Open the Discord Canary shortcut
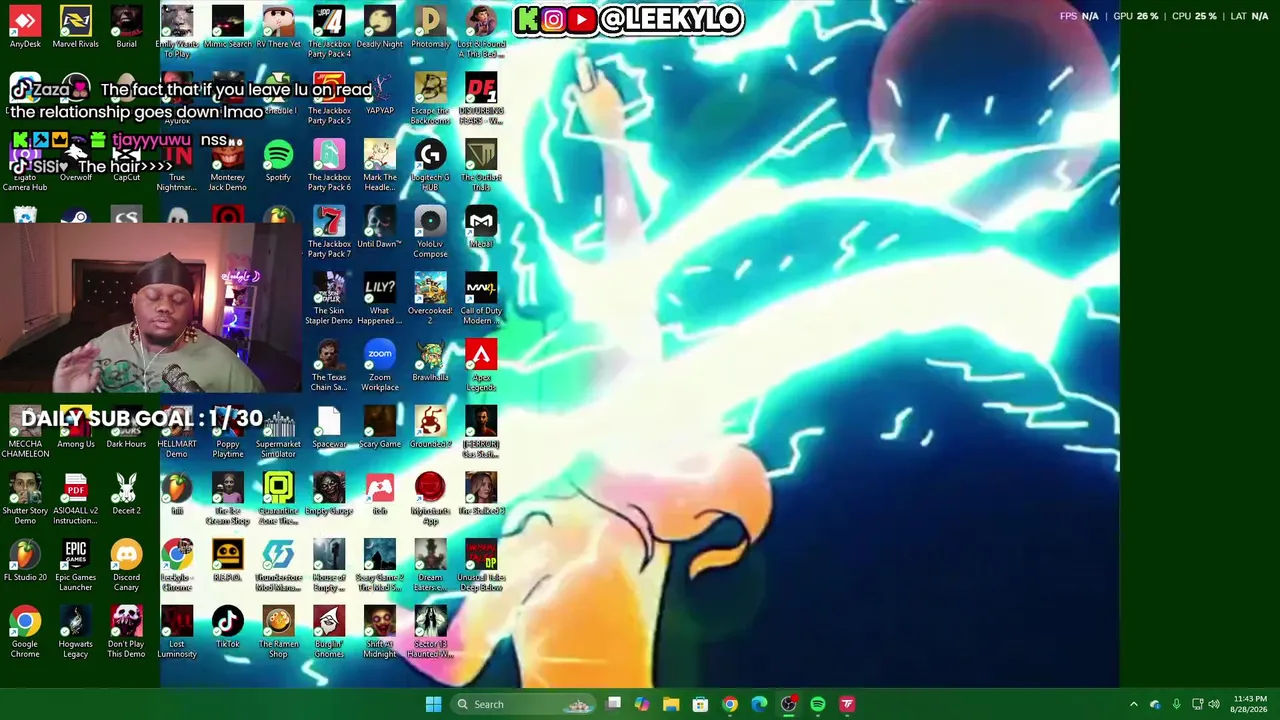The height and width of the screenshot is (720, 1280). [126, 567]
